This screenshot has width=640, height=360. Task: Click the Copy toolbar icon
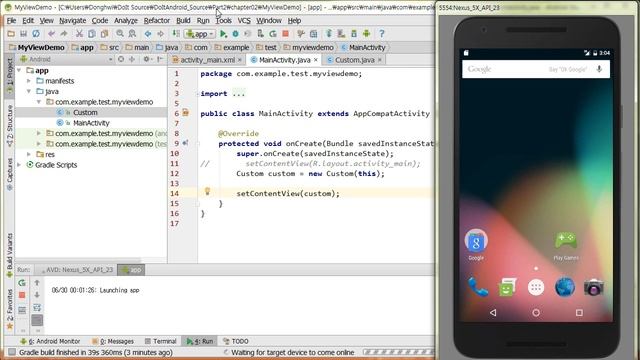[92, 34]
